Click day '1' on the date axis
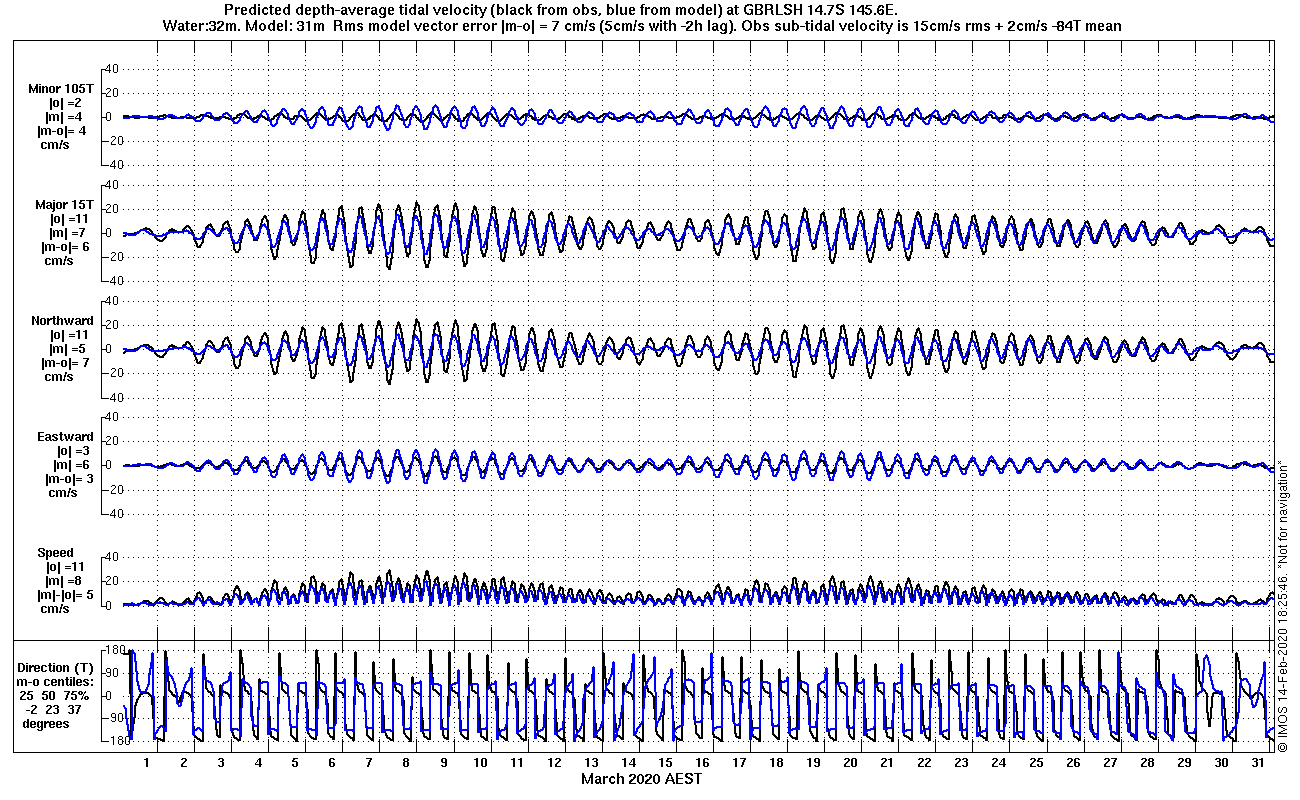 click(x=147, y=763)
